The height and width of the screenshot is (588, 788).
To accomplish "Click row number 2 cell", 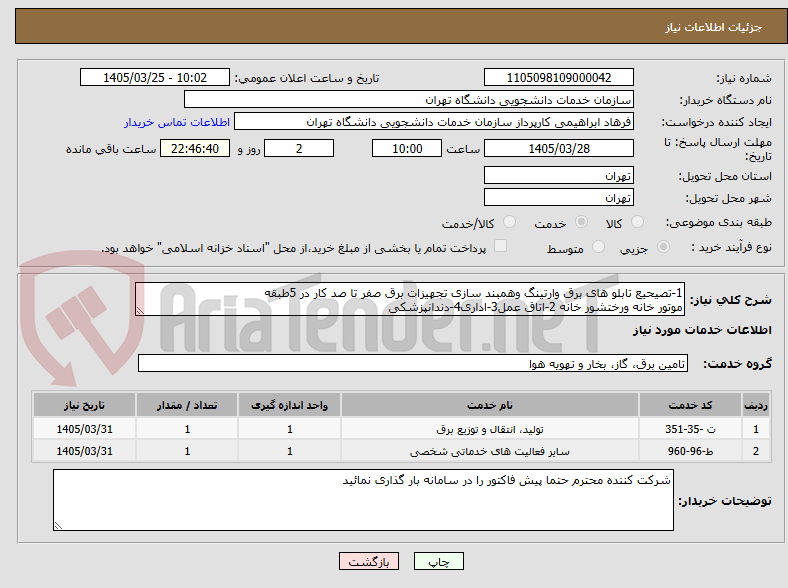I will pos(756,451).
